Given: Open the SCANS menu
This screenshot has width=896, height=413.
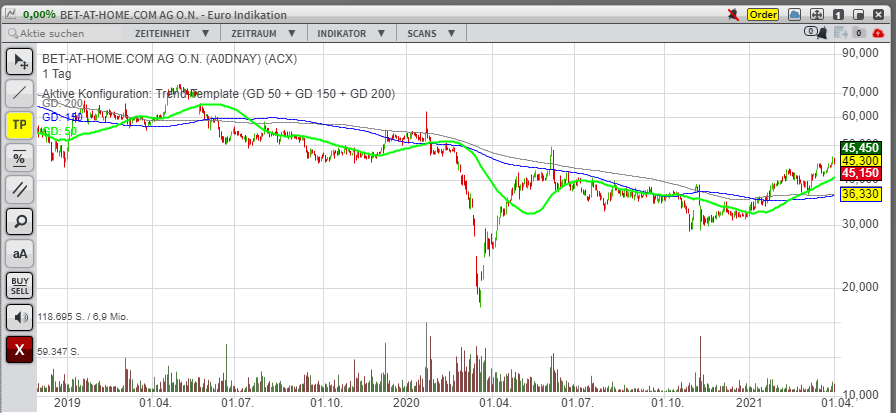Looking at the screenshot, I should pos(432,33).
